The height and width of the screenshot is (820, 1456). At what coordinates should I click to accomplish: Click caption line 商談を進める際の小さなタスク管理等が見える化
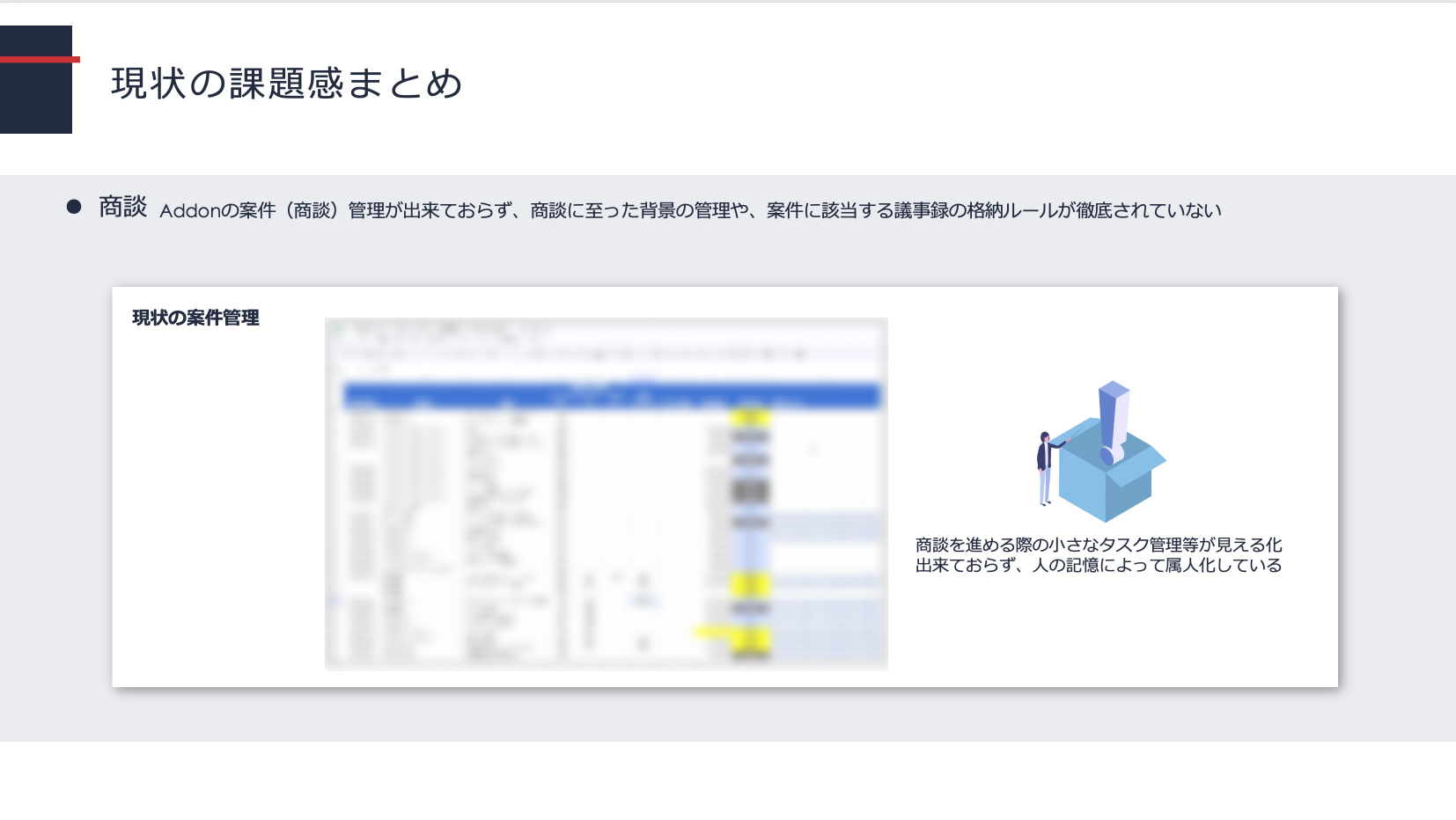[x=1099, y=545]
